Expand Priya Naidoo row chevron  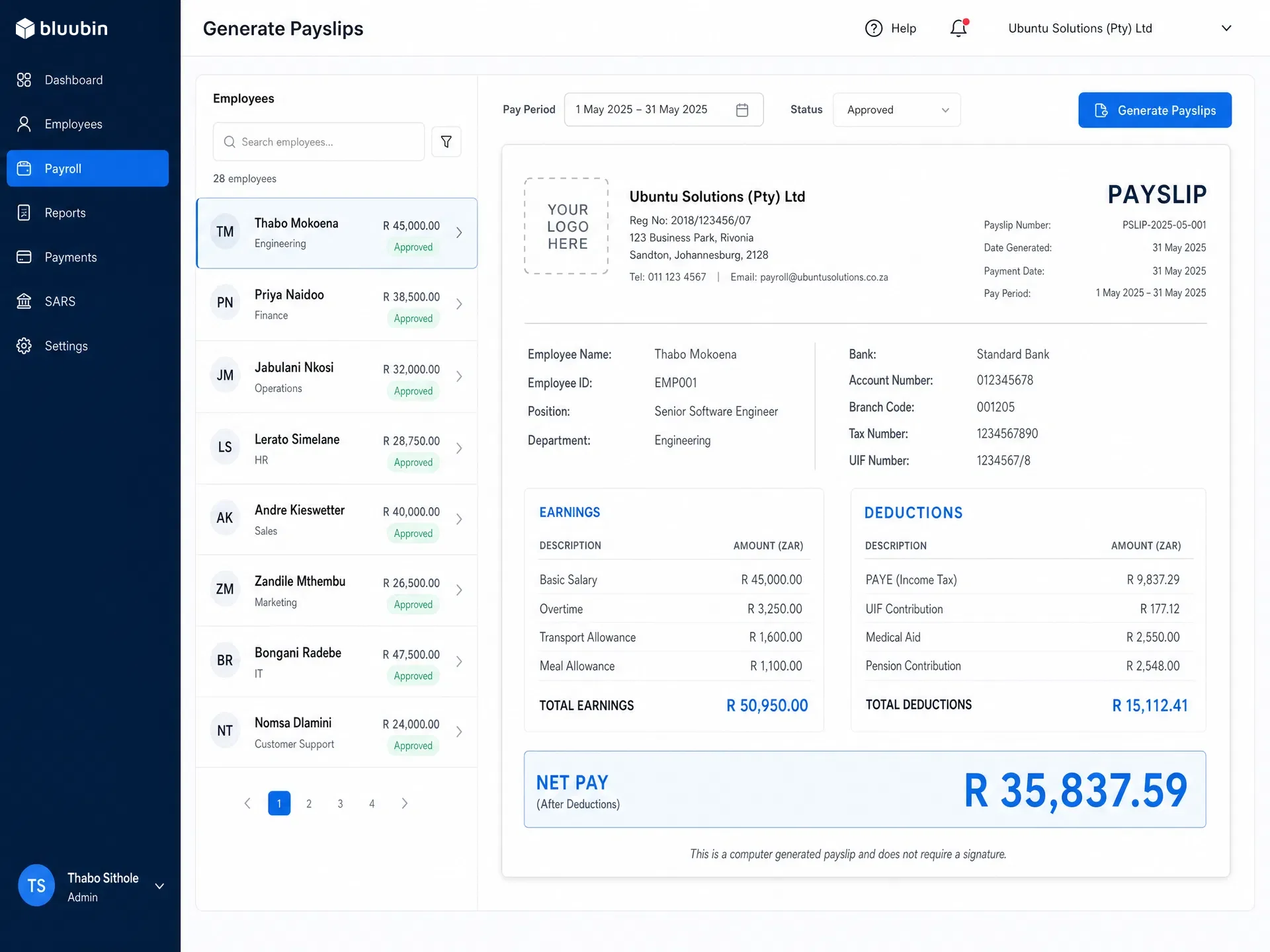(459, 304)
